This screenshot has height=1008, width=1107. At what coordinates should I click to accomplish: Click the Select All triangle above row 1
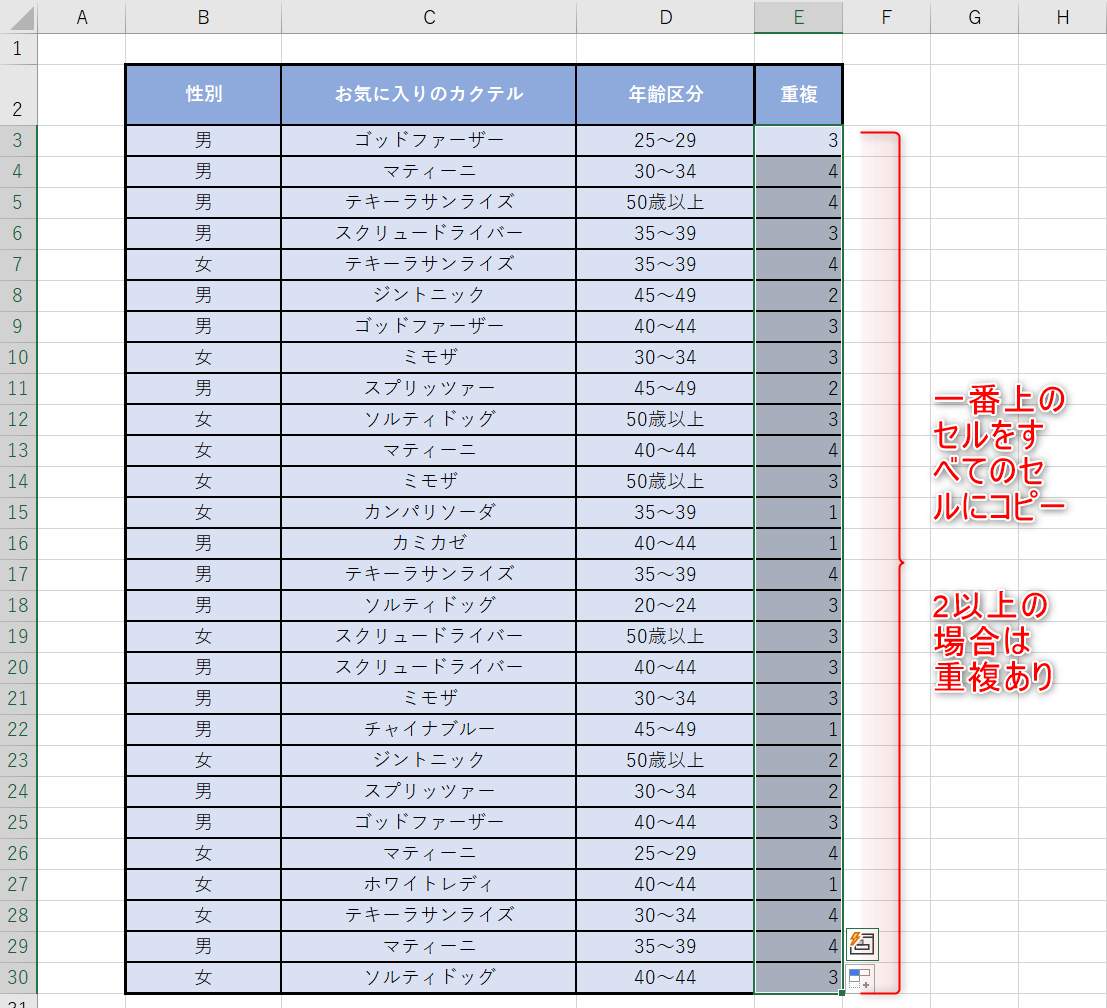pyautogui.click(x=18, y=17)
